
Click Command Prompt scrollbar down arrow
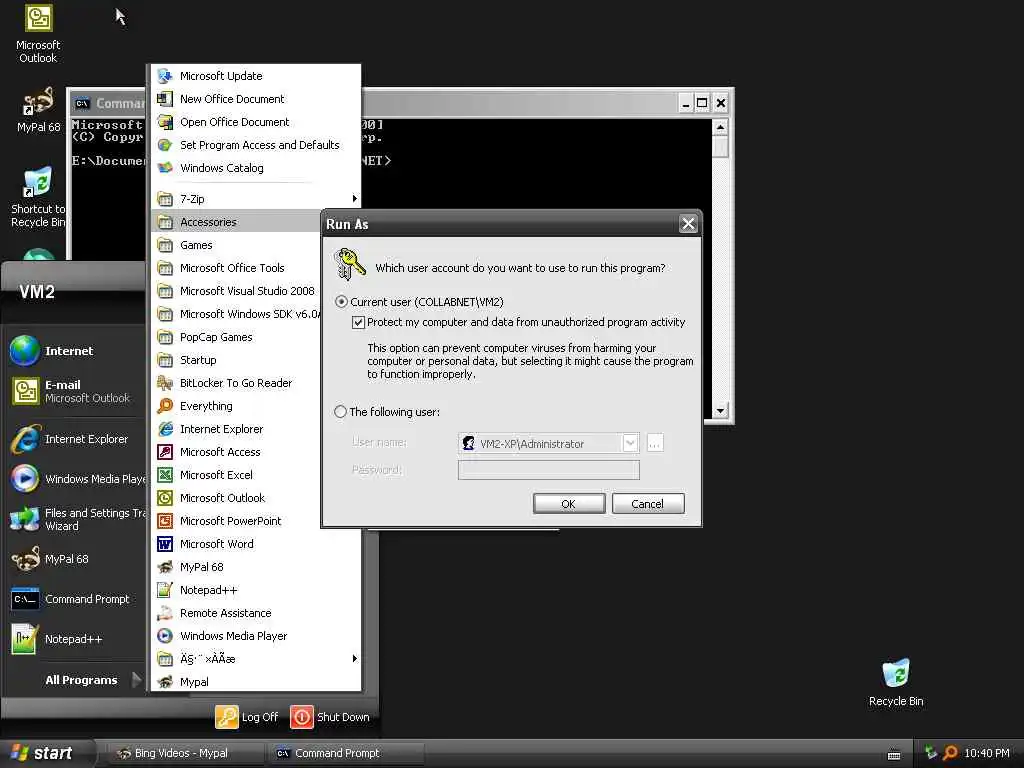720,411
